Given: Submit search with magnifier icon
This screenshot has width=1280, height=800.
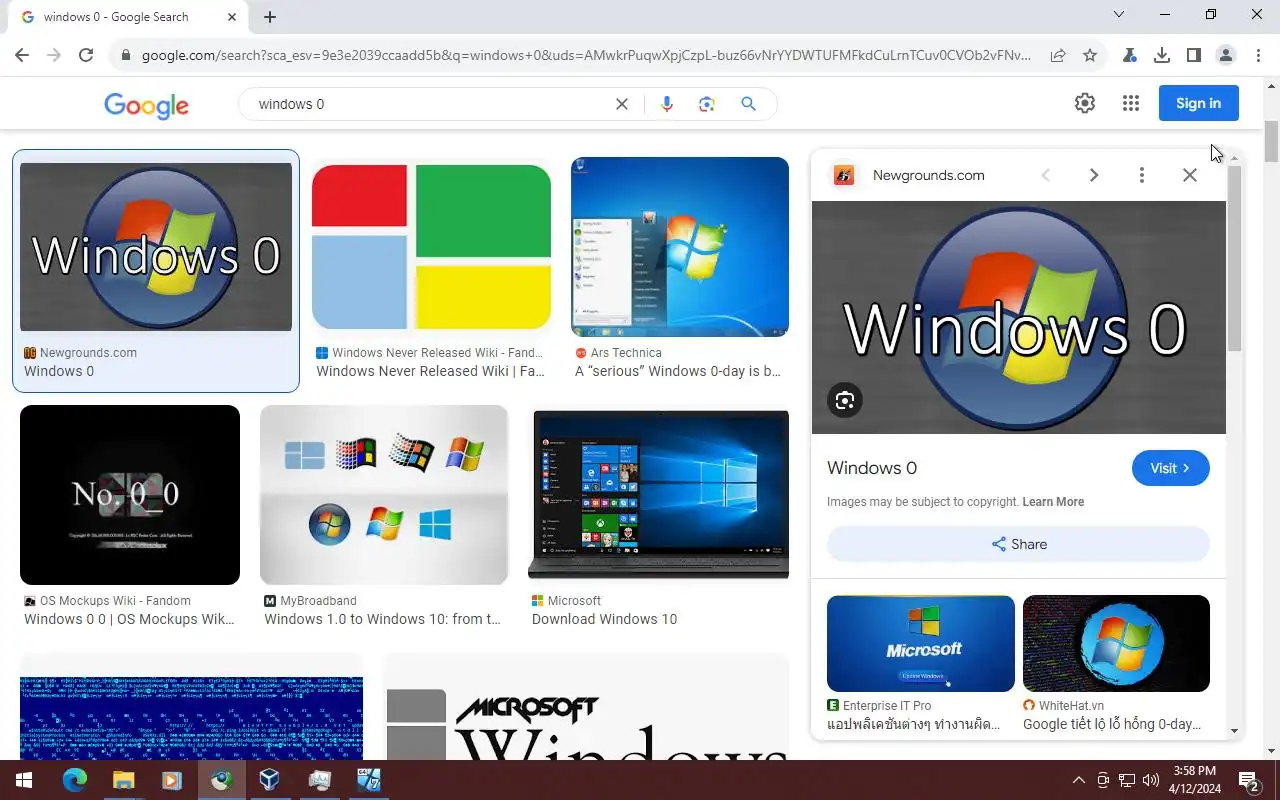Looking at the screenshot, I should pyautogui.click(x=748, y=104).
